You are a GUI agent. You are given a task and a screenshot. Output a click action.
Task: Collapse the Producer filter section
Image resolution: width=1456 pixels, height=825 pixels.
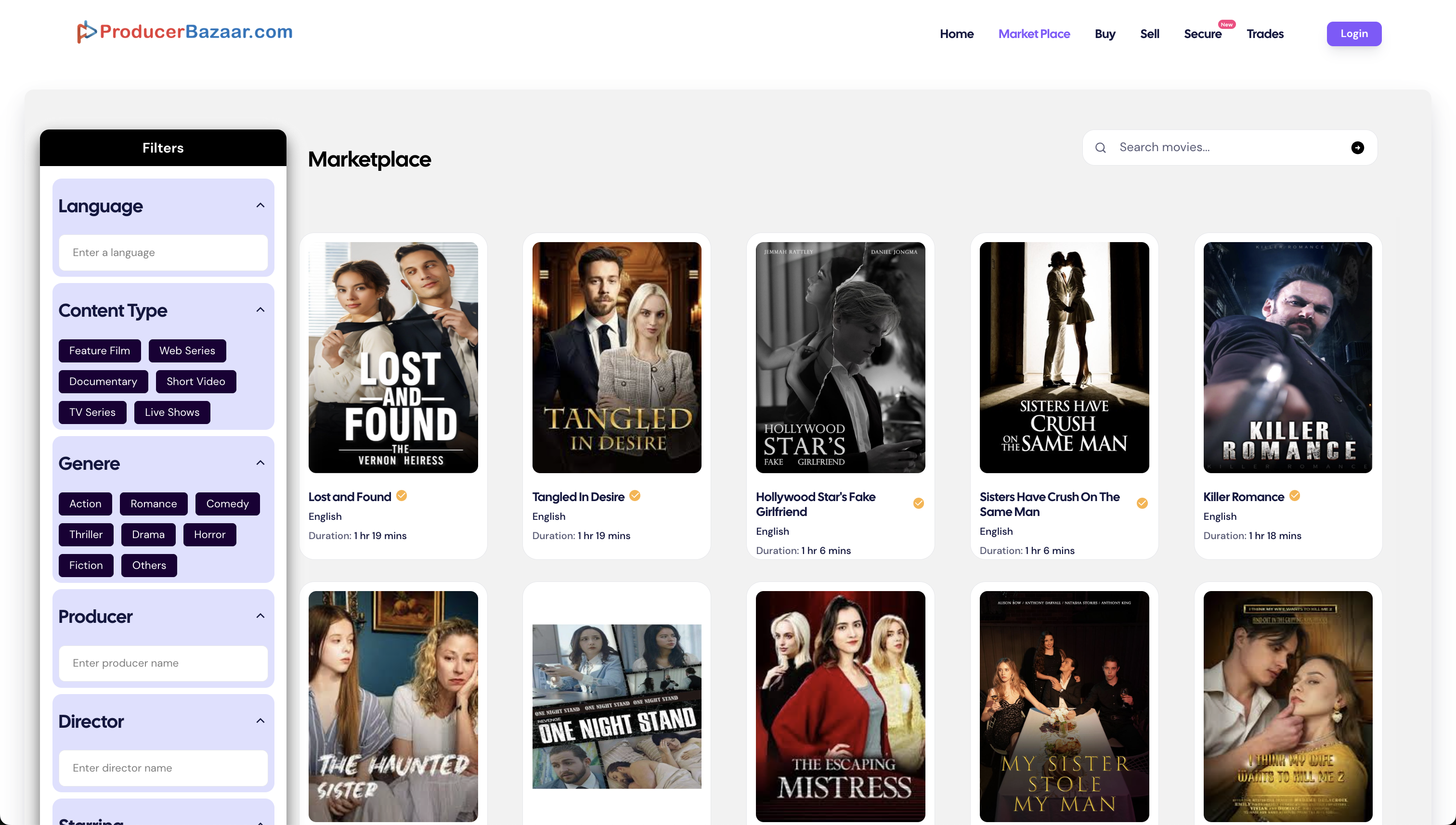pyautogui.click(x=260, y=616)
